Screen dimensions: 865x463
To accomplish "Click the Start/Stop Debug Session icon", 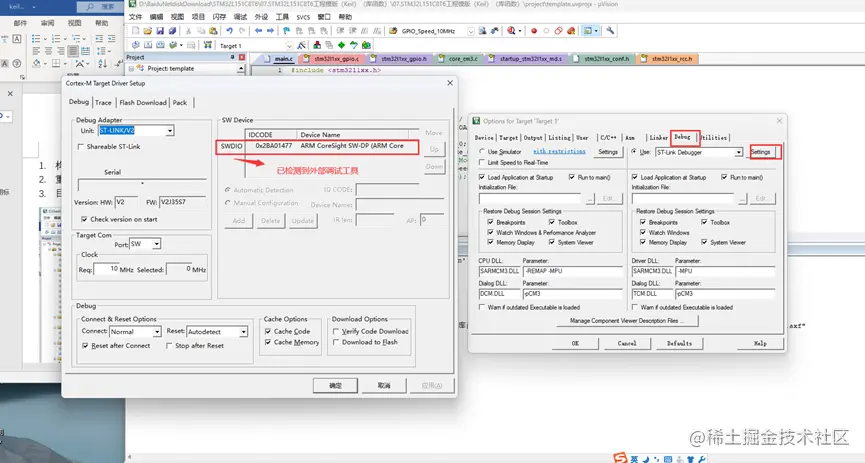I will pos(511,31).
